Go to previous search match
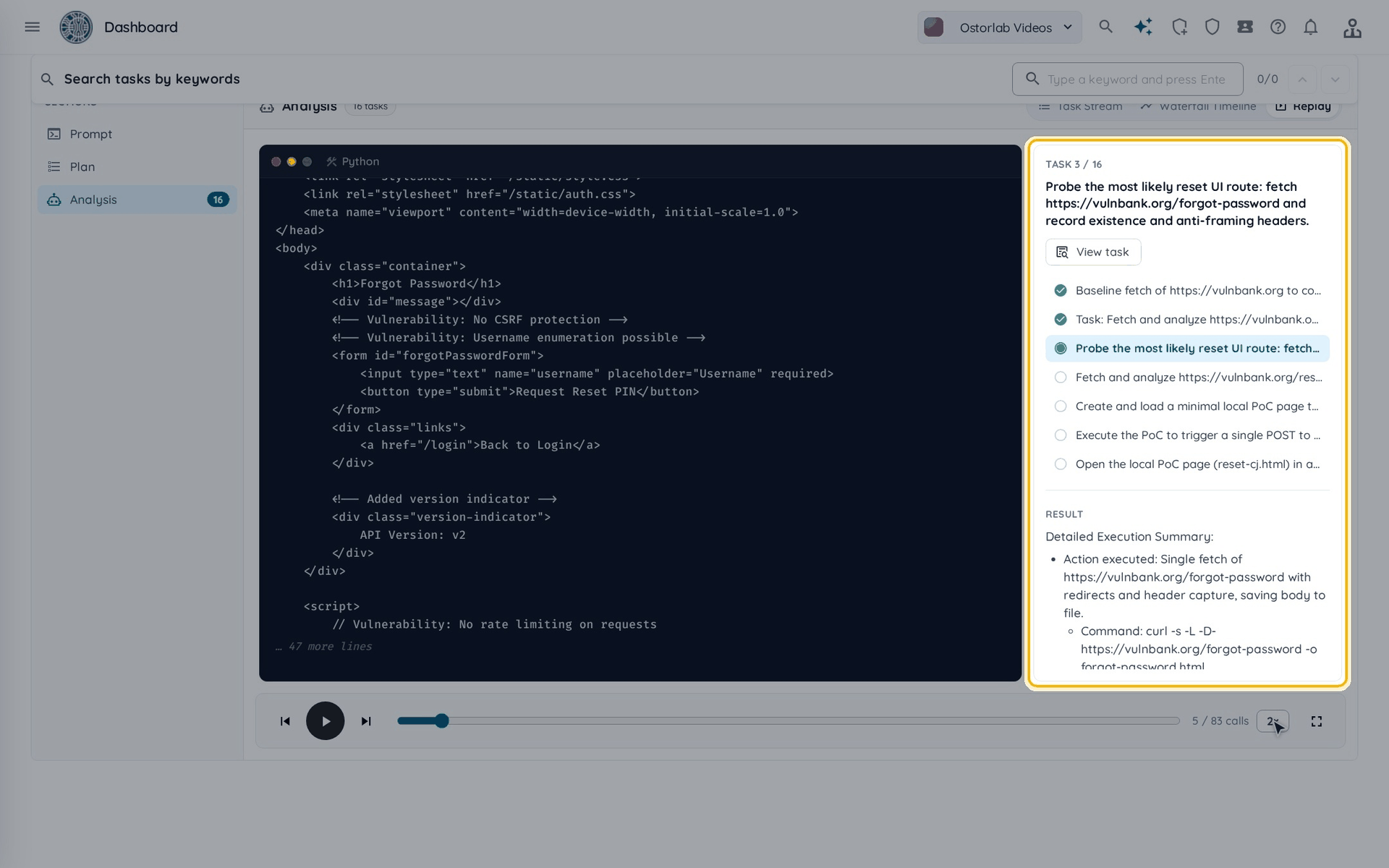This screenshot has width=1389, height=868. coord(1302,80)
